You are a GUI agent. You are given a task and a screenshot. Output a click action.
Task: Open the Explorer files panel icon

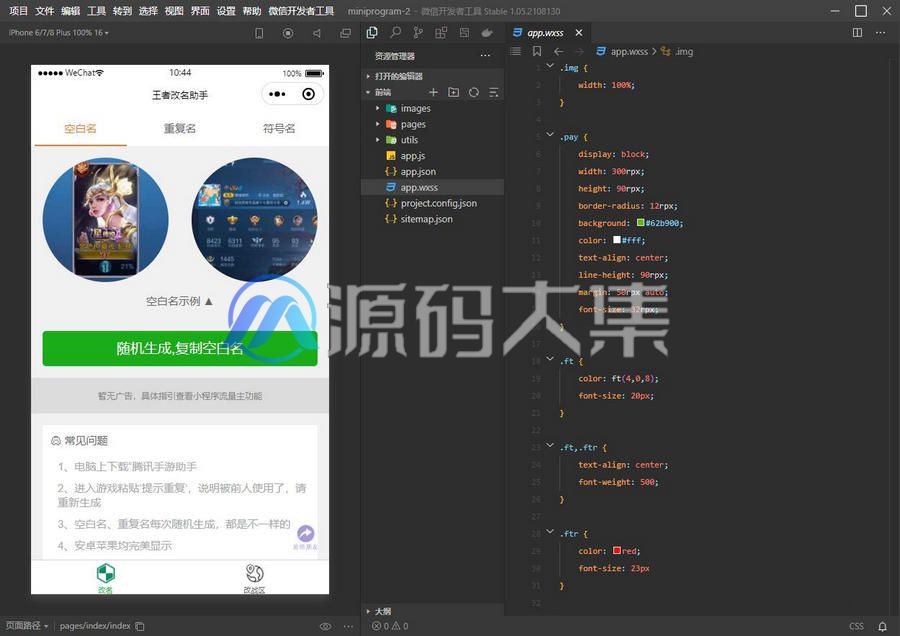pyautogui.click(x=372, y=33)
